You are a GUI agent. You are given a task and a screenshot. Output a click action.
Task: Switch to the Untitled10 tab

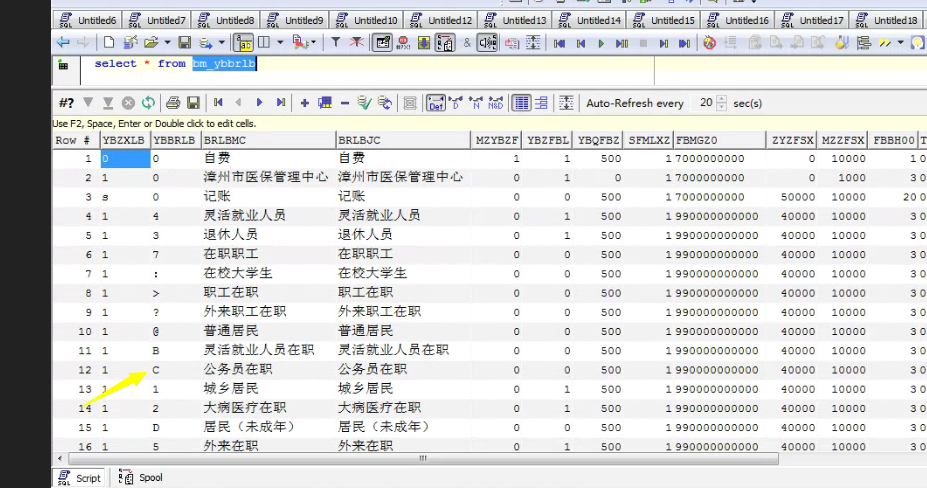pos(368,20)
